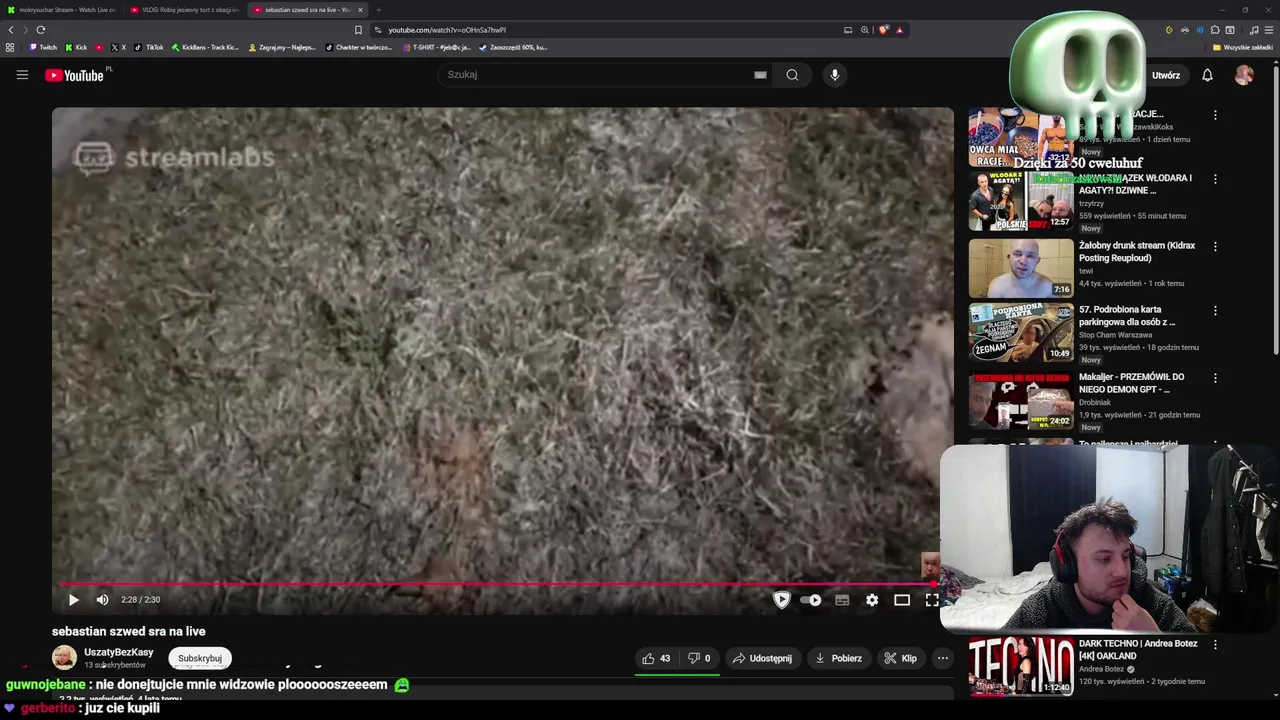Viewport: 1280px width, 720px height.
Task: Play the video
Action: pyautogui.click(x=73, y=600)
